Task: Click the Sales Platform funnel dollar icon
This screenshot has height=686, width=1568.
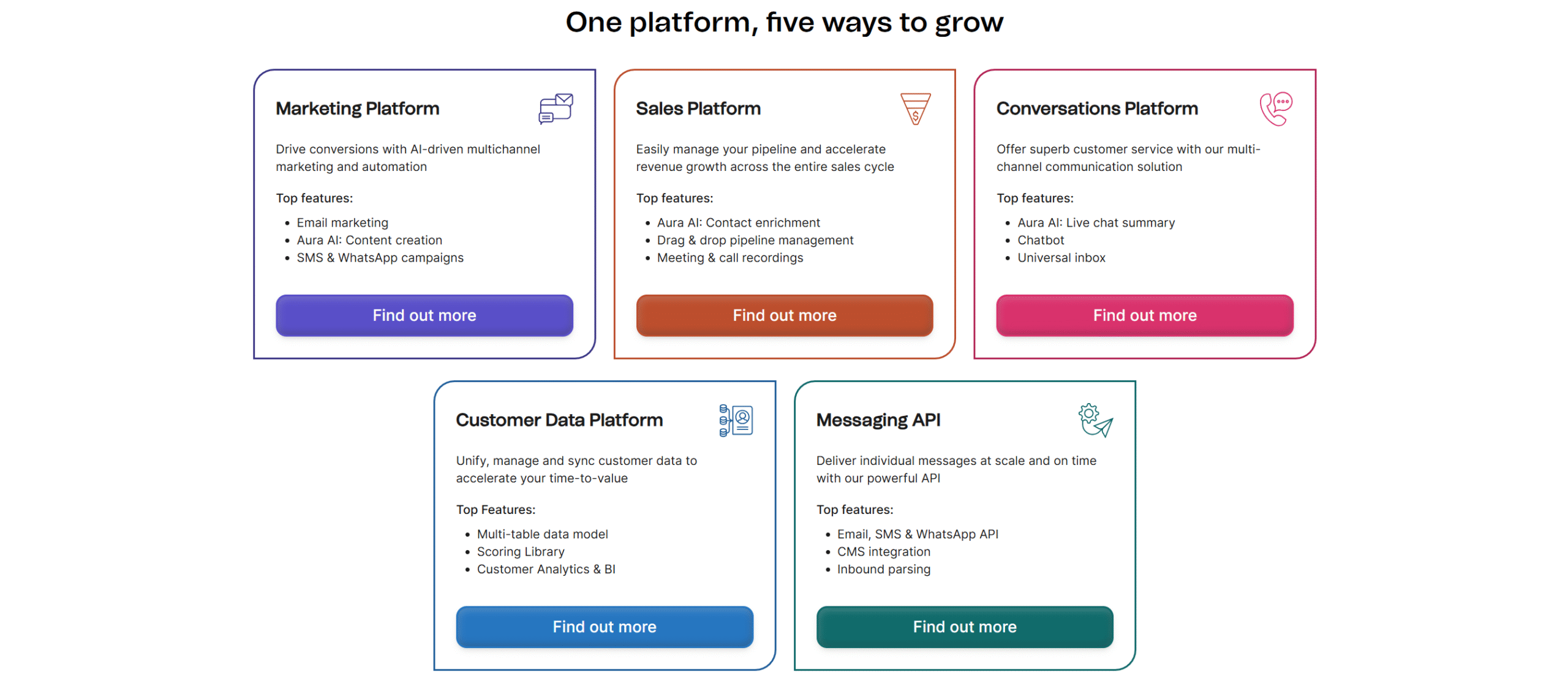Action: tap(915, 109)
